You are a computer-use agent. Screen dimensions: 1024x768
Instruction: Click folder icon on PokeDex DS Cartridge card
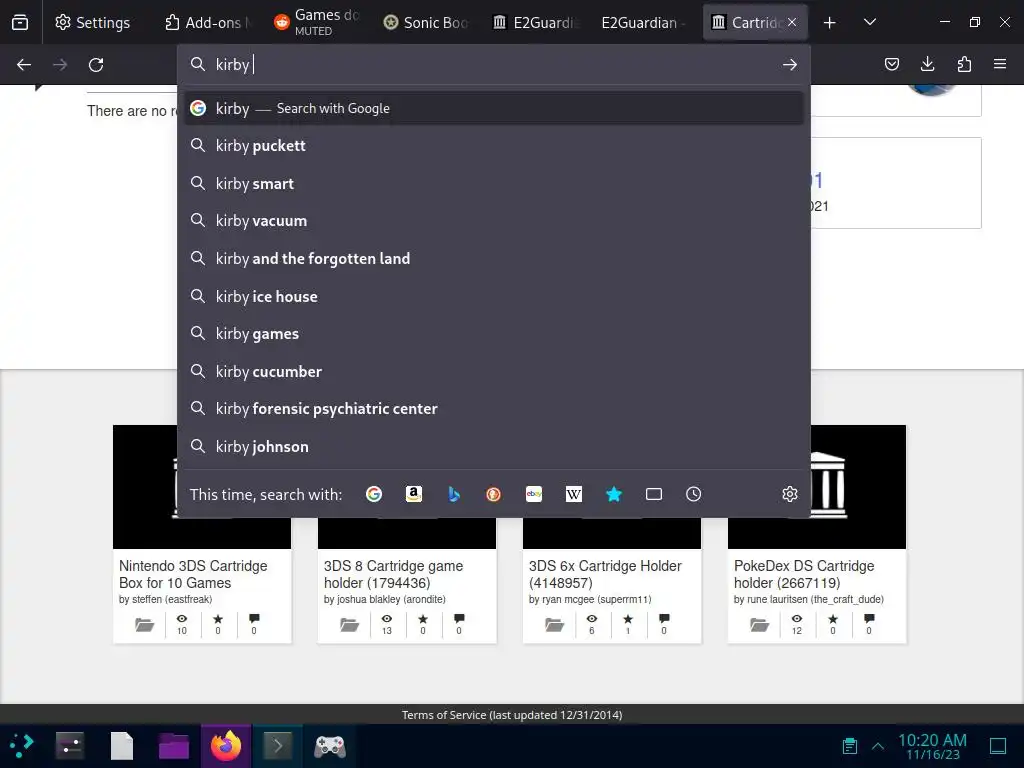(760, 624)
